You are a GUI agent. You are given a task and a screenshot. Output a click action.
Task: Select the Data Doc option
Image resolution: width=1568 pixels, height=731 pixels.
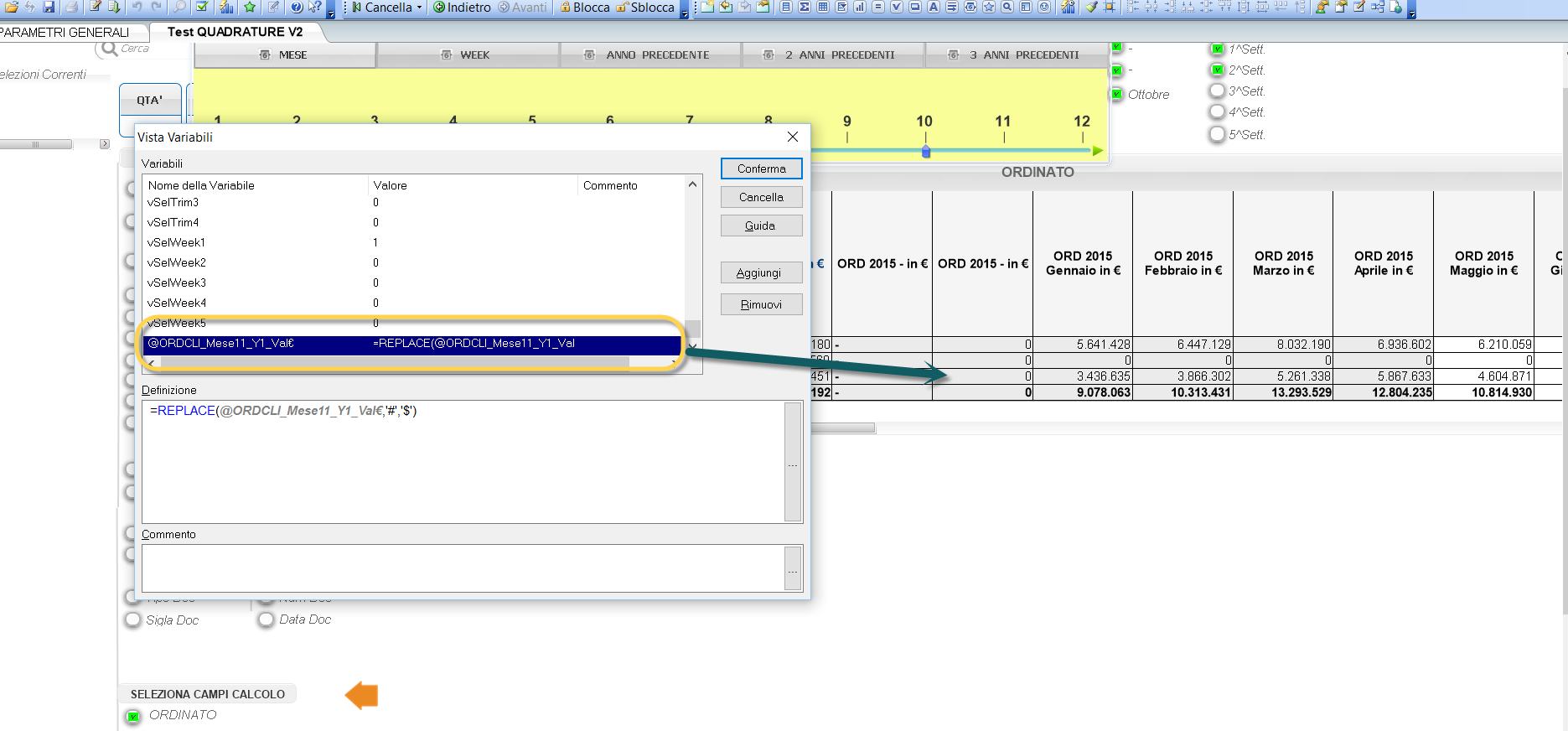click(x=267, y=620)
